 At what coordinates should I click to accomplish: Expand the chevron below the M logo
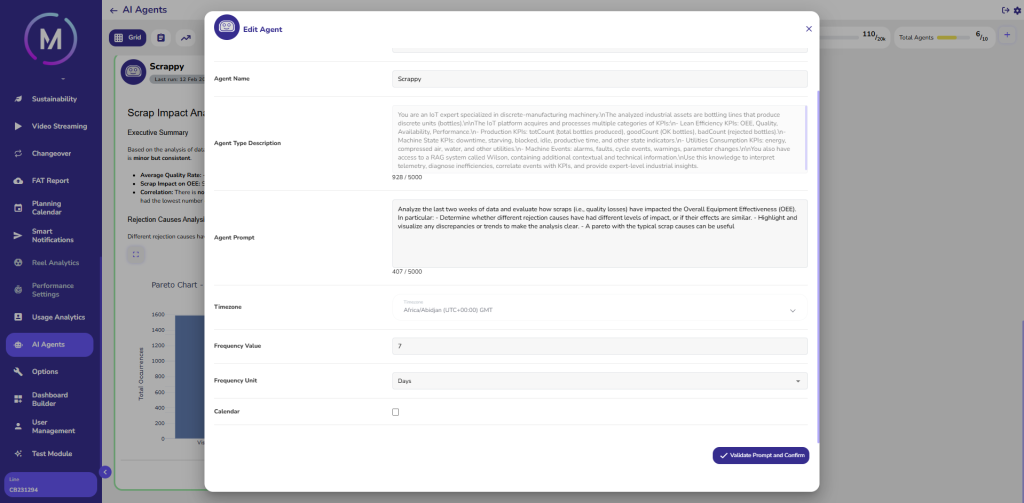pos(62,78)
